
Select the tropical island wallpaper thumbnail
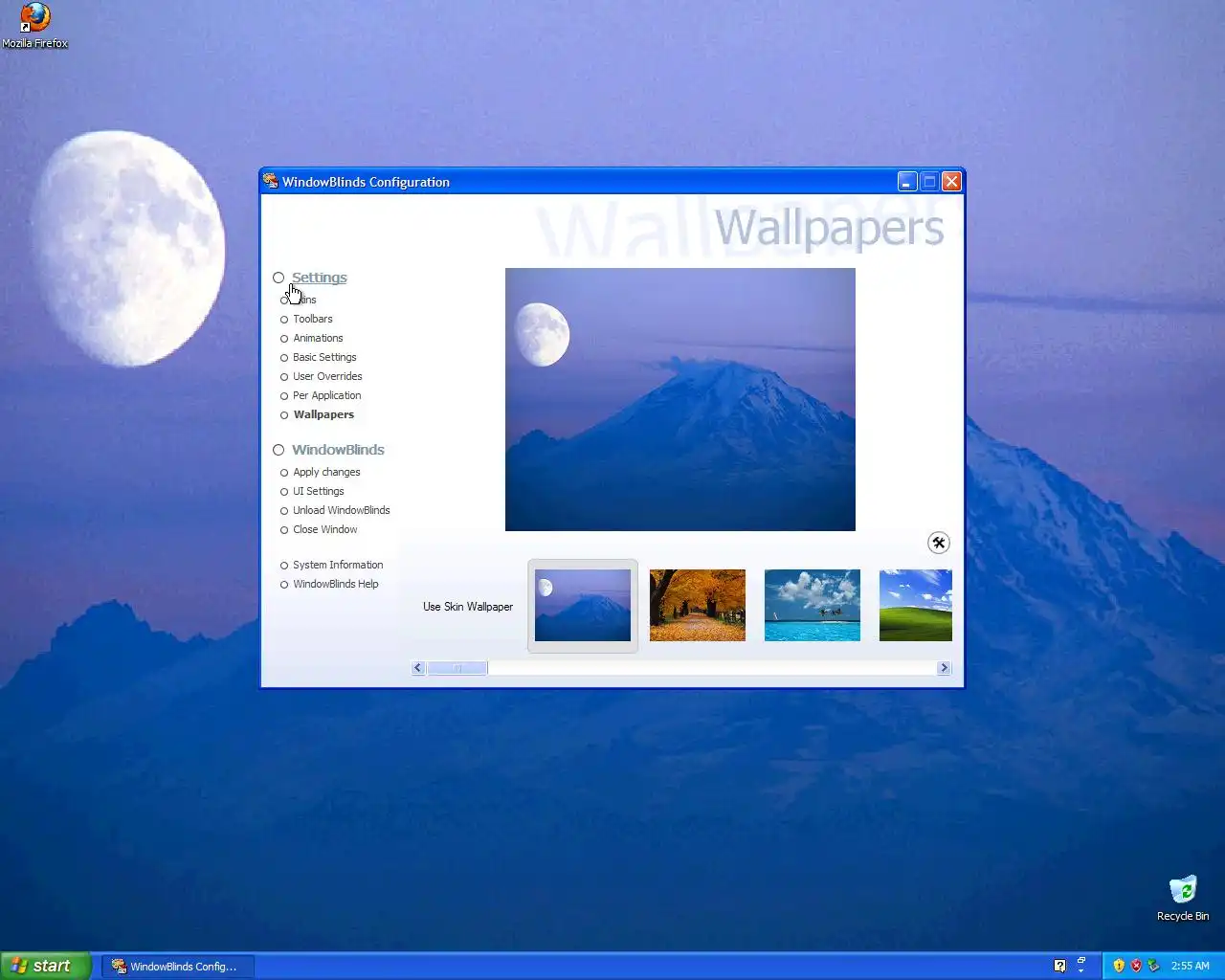tap(813, 605)
